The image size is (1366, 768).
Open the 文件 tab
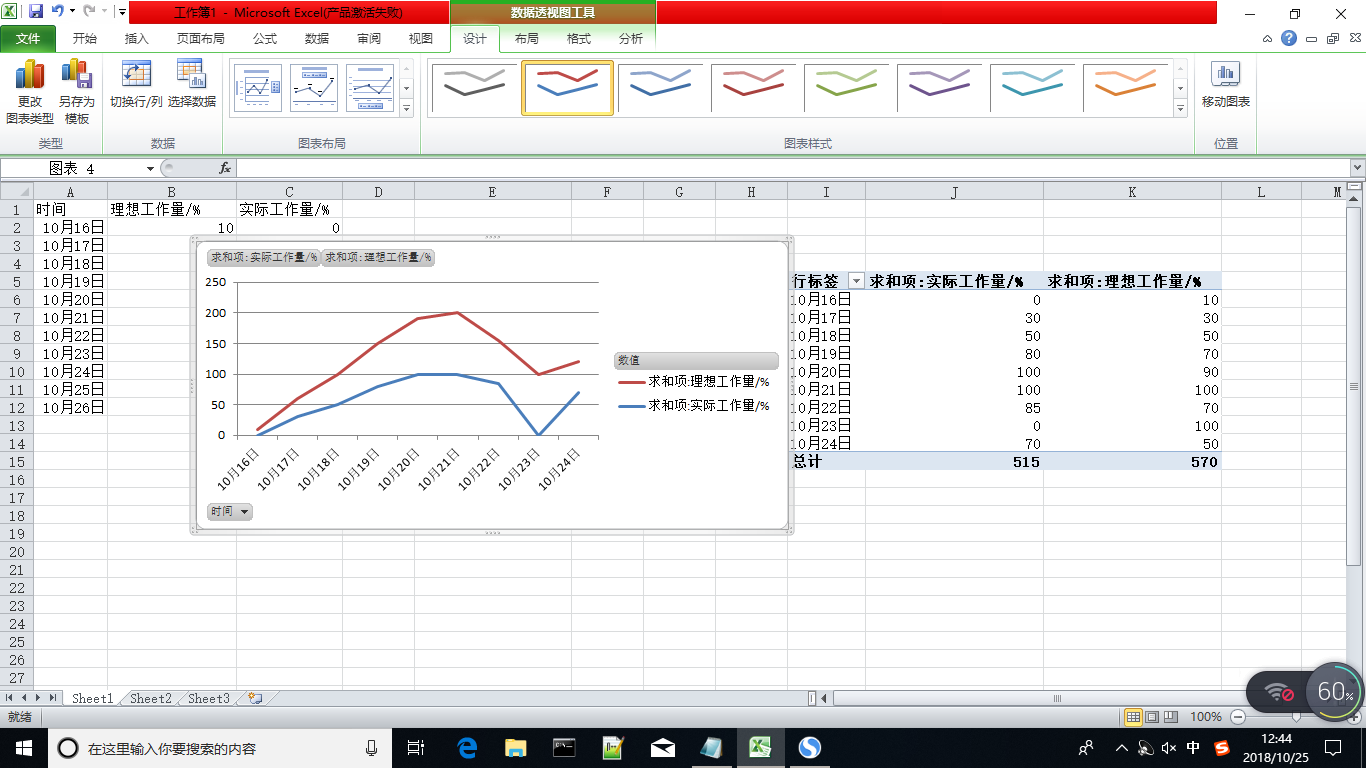pos(28,39)
